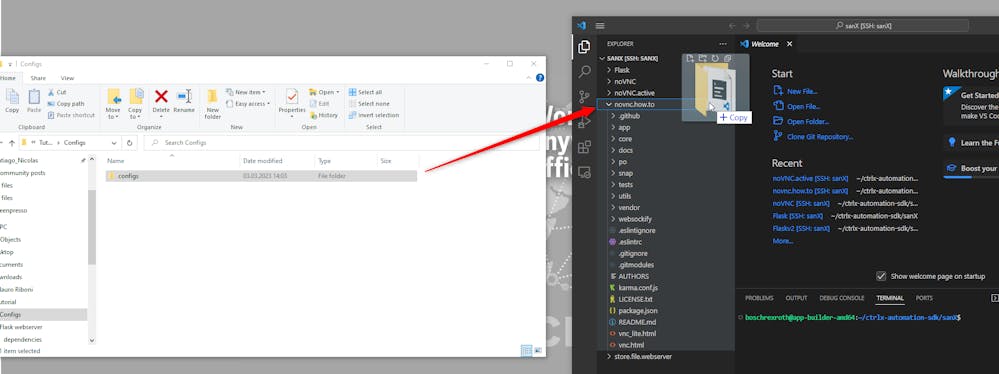The width and height of the screenshot is (999, 374).
Task: Click the New folder button in ribbon
Action: tap(213, 104)
